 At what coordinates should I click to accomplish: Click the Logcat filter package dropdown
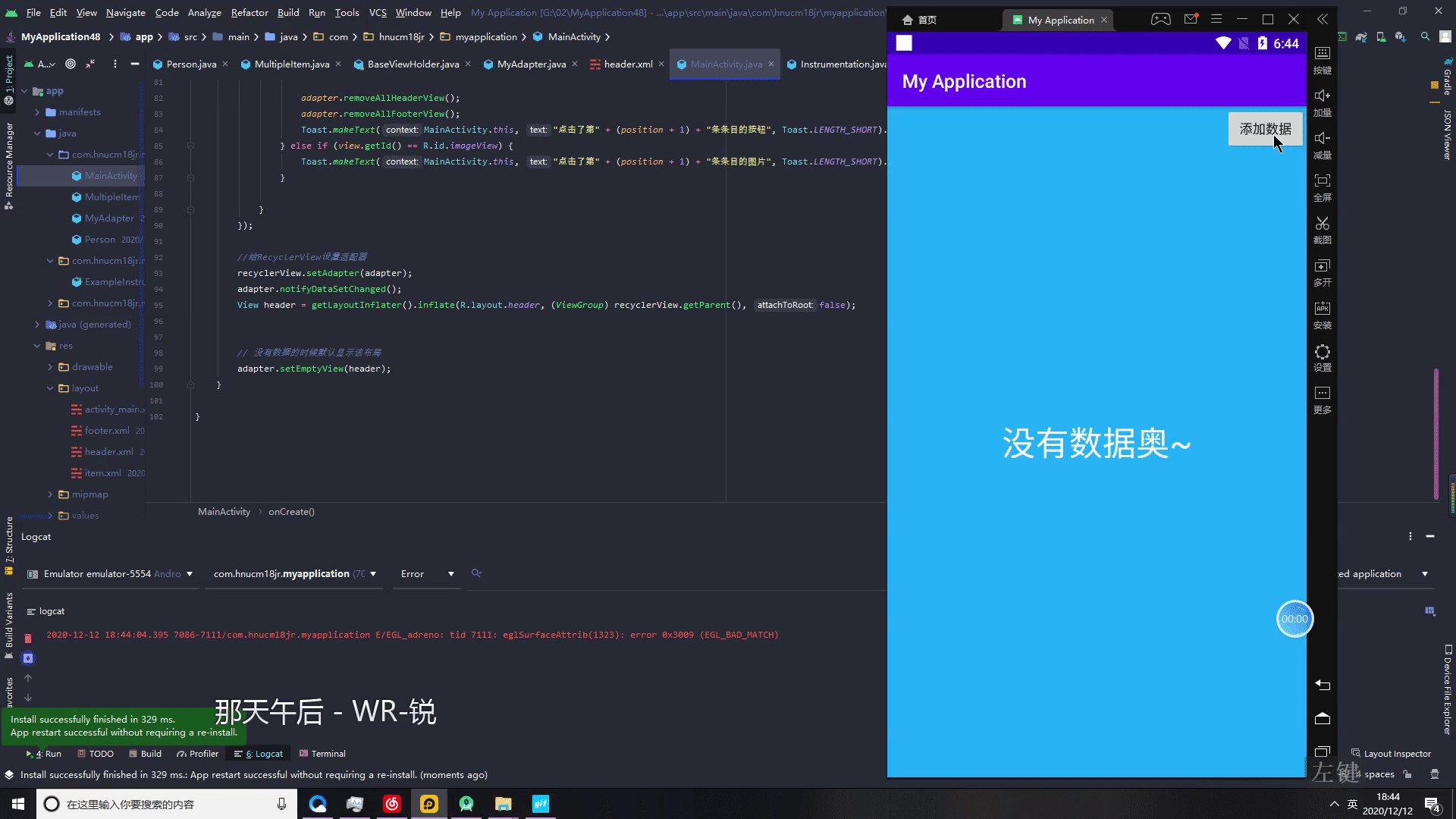click(x=294, y=573)
